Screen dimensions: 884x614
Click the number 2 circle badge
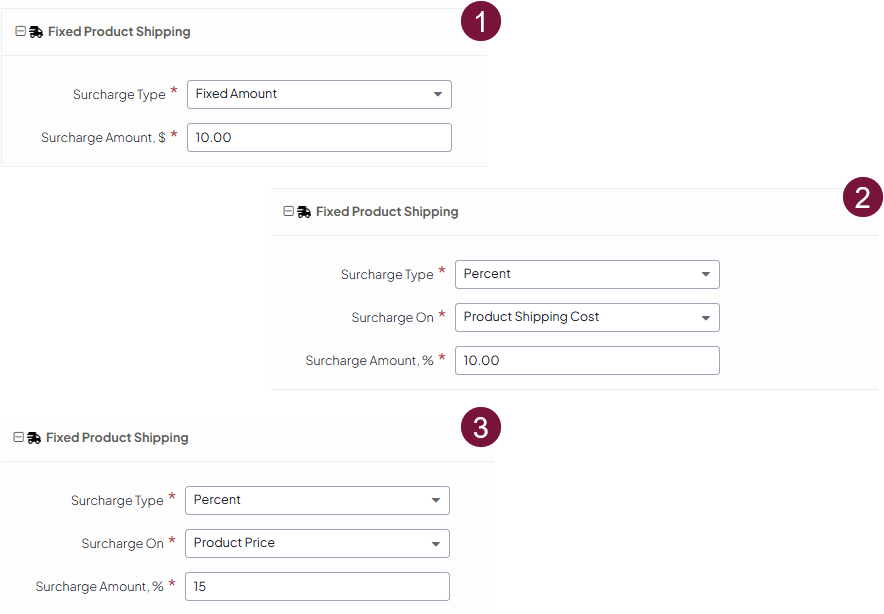point(863,197)
